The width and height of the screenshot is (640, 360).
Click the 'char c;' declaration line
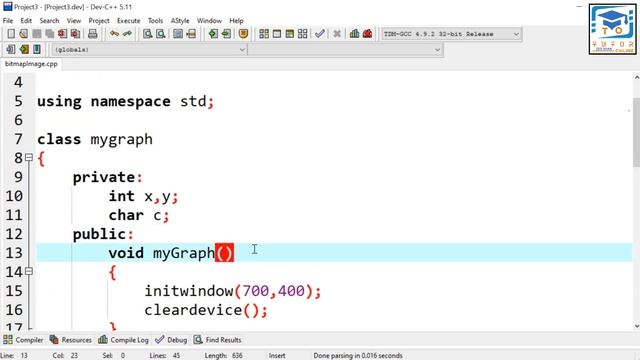tap(139, 215)
